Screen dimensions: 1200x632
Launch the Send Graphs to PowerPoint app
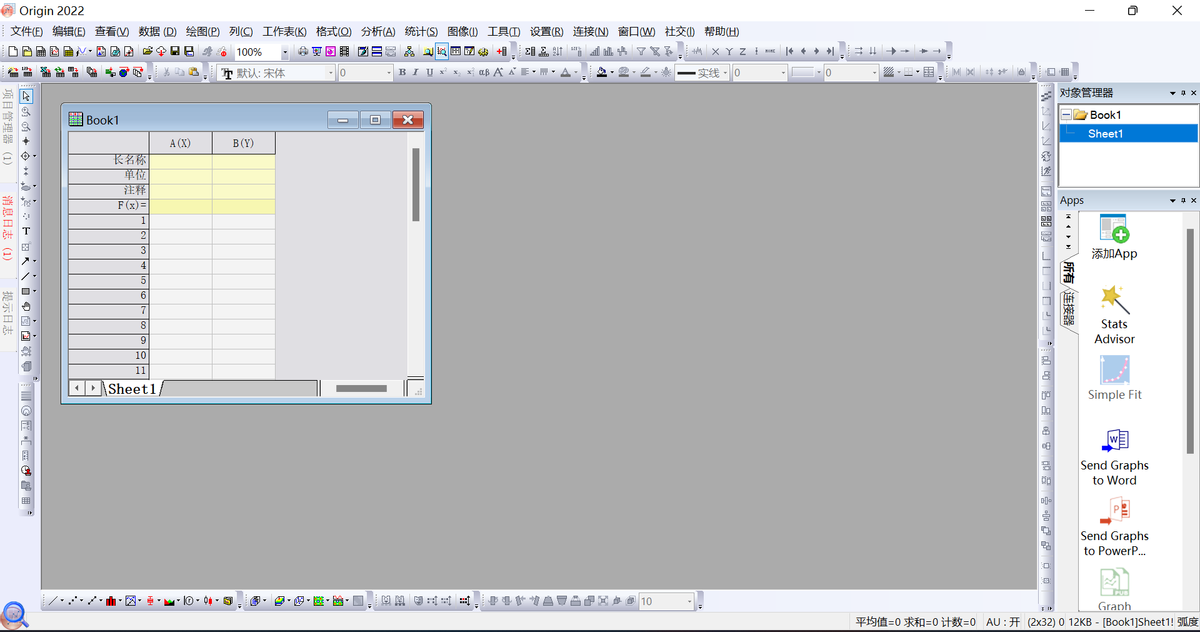click(1114, 528)
